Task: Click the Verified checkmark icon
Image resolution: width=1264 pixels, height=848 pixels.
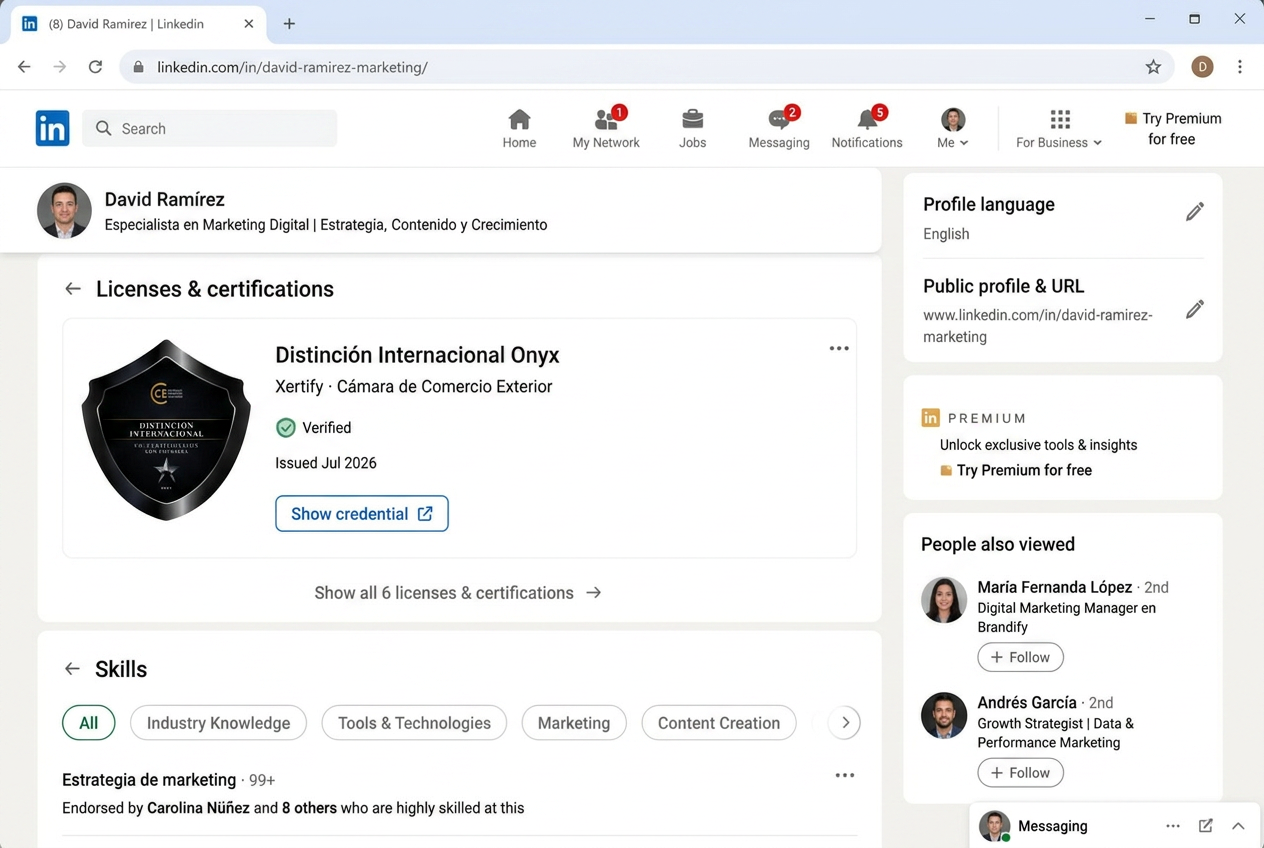Action: pos(286,428)
